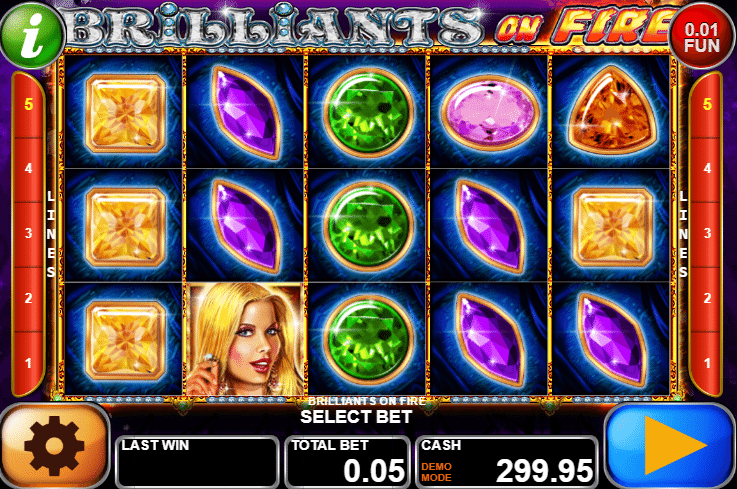737x489 pixels.
Task: Click the top-left yellow square gem
Action: click(x=125, y=113)
